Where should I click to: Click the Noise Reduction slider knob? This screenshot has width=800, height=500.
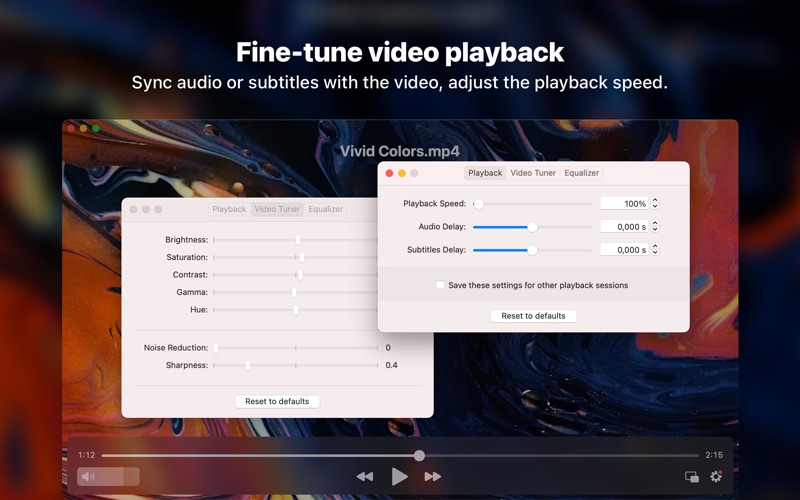pos(216,348)
